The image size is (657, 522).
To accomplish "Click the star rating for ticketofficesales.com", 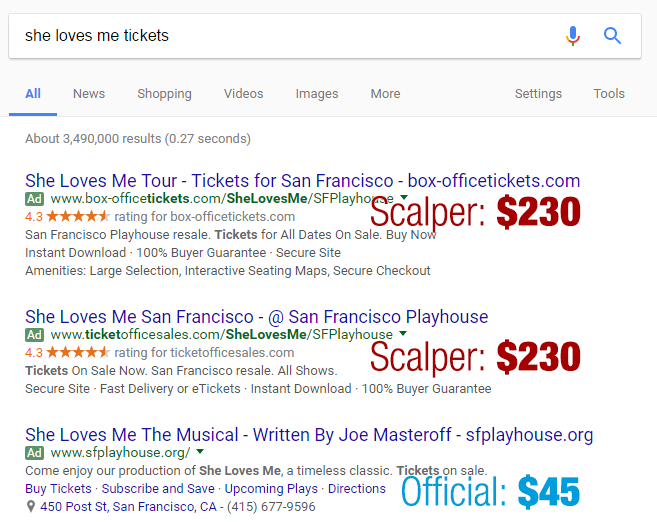I will coord(78,352).
